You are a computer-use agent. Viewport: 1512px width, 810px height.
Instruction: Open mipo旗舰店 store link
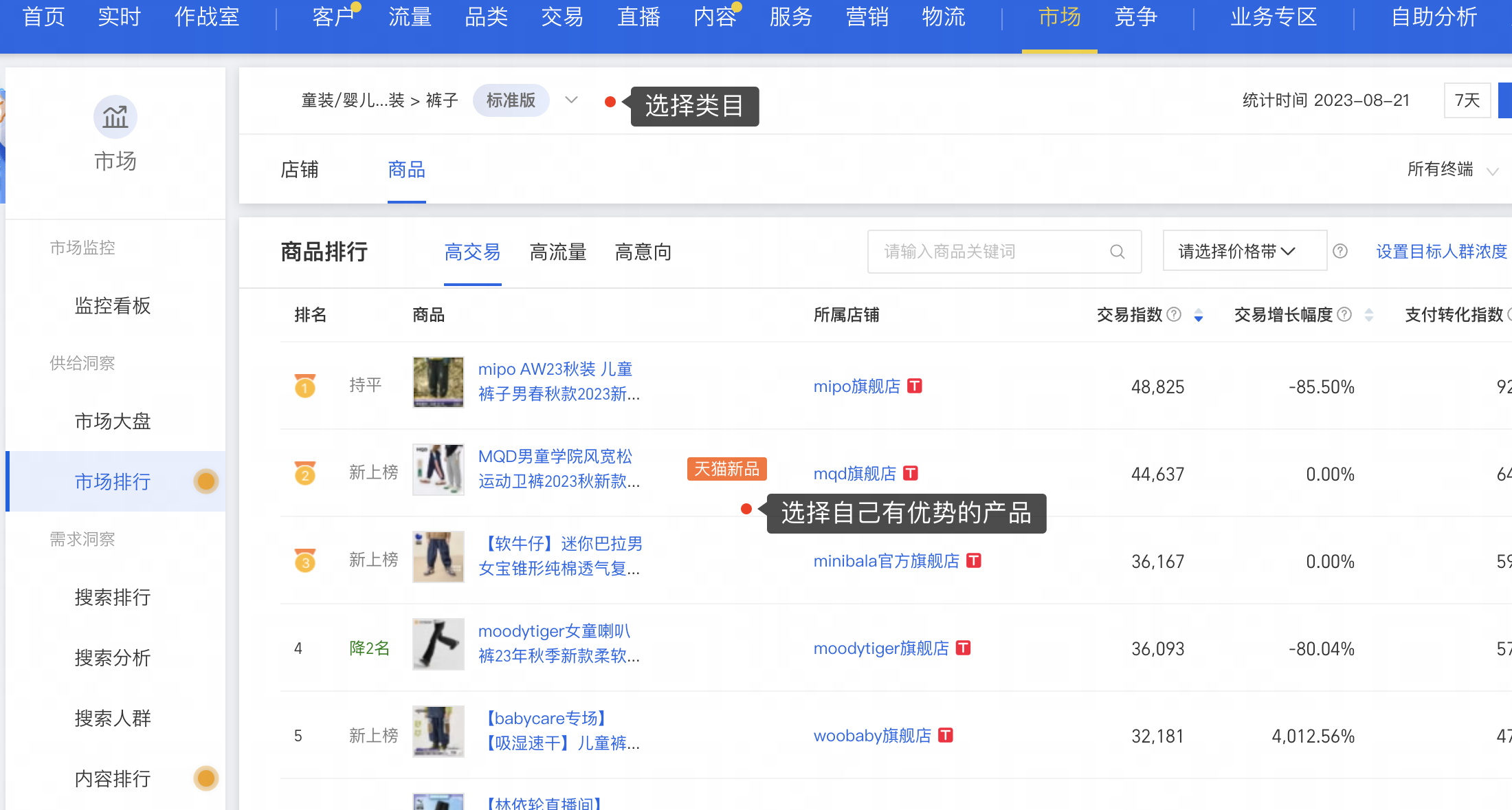(857, 386)
